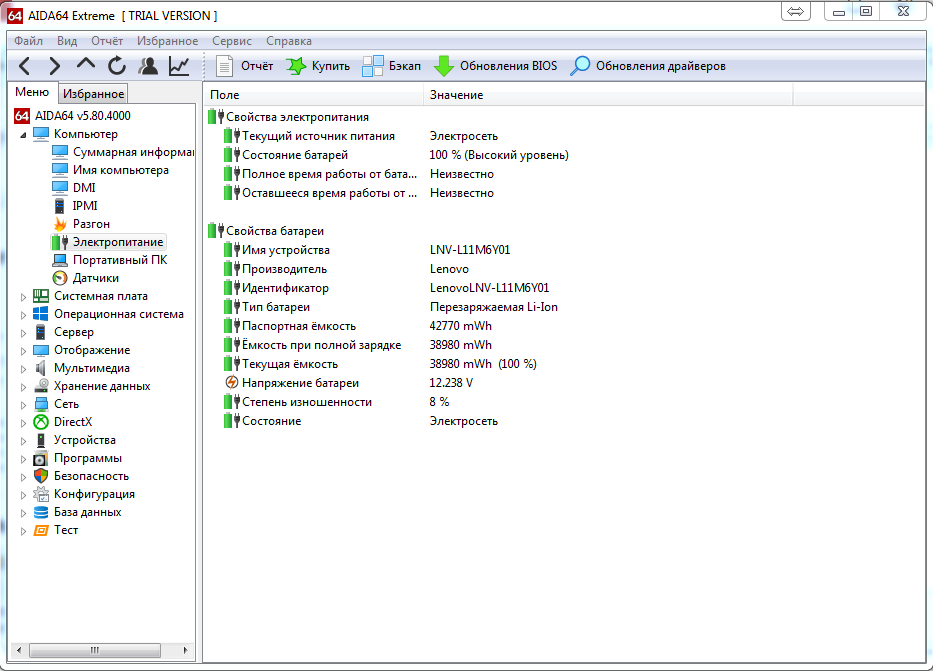
Task: Open the Сервис menu
Action: [232, 41]
